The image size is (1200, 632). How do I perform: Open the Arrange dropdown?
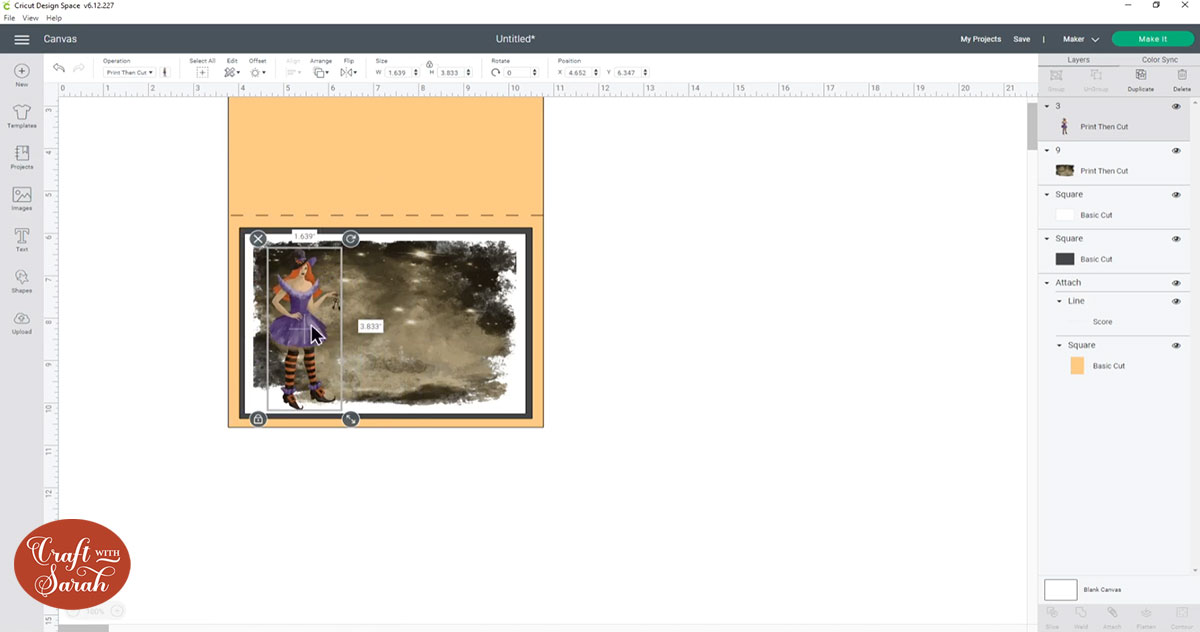pos(320,73)
